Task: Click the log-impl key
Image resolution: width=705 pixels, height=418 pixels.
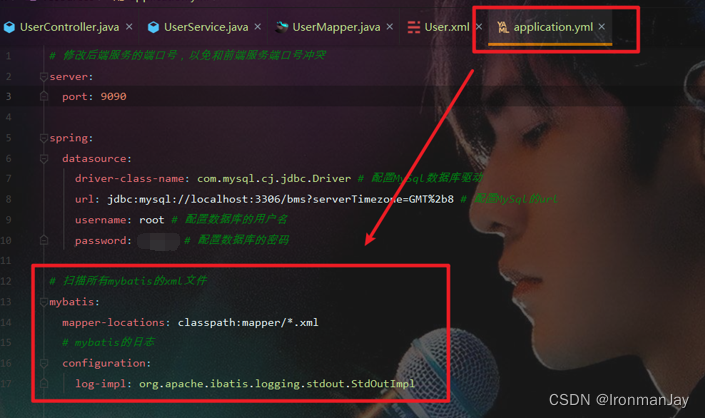Action: [103, 384]
